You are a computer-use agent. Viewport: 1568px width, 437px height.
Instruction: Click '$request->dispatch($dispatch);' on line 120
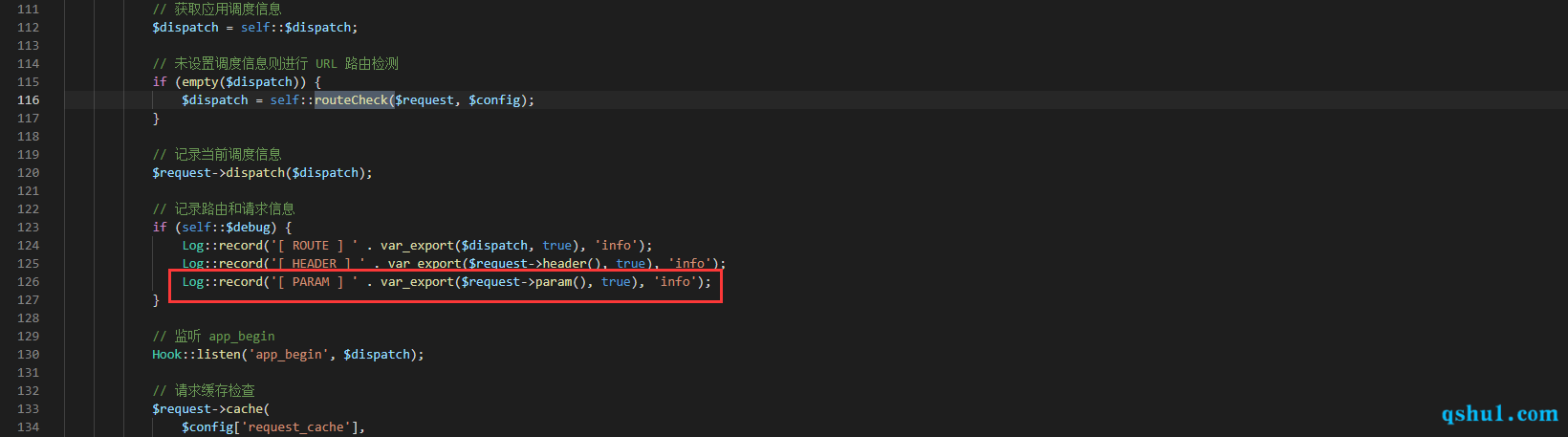coord(262,173)
